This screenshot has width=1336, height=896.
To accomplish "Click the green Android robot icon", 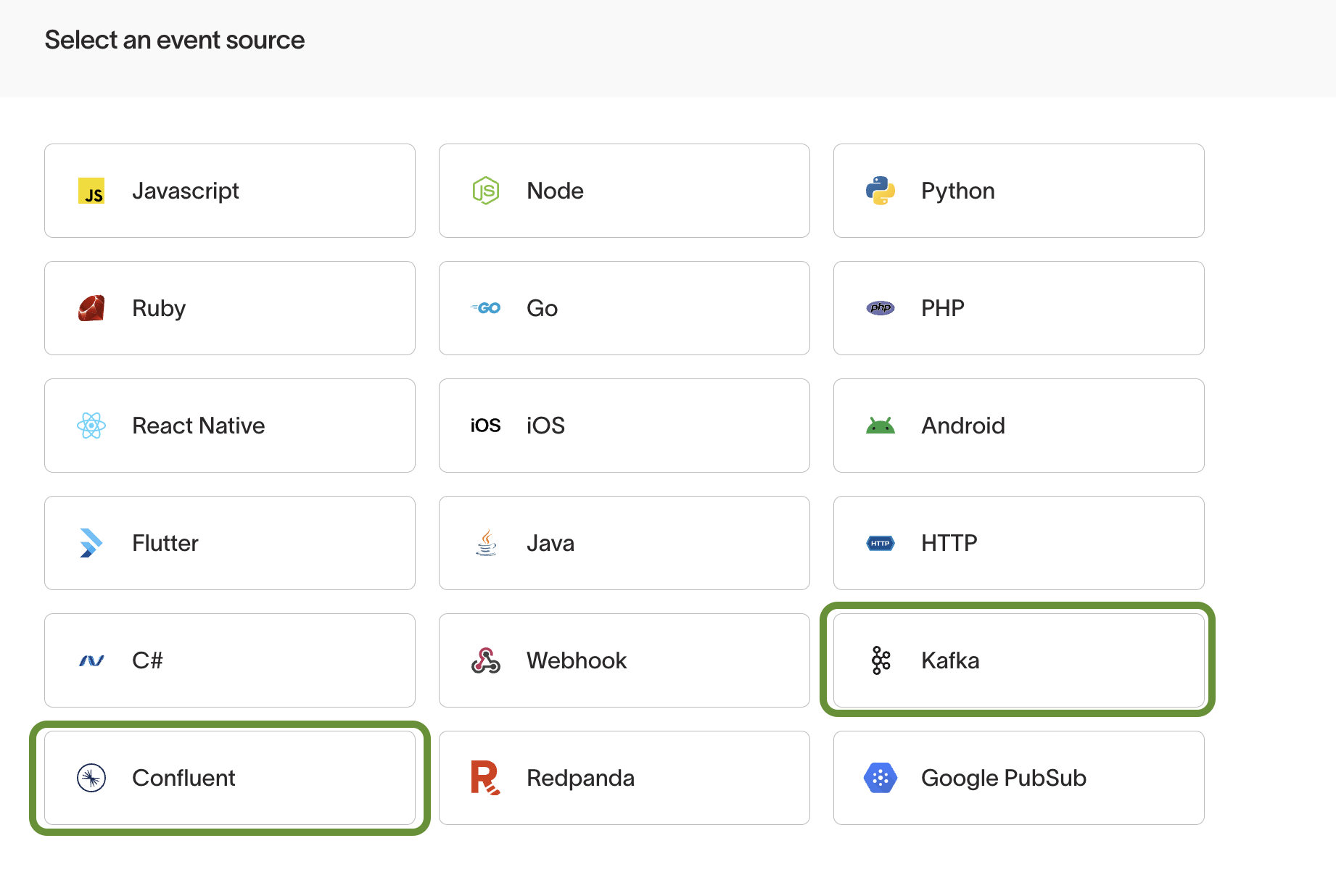I will [881, 426].
